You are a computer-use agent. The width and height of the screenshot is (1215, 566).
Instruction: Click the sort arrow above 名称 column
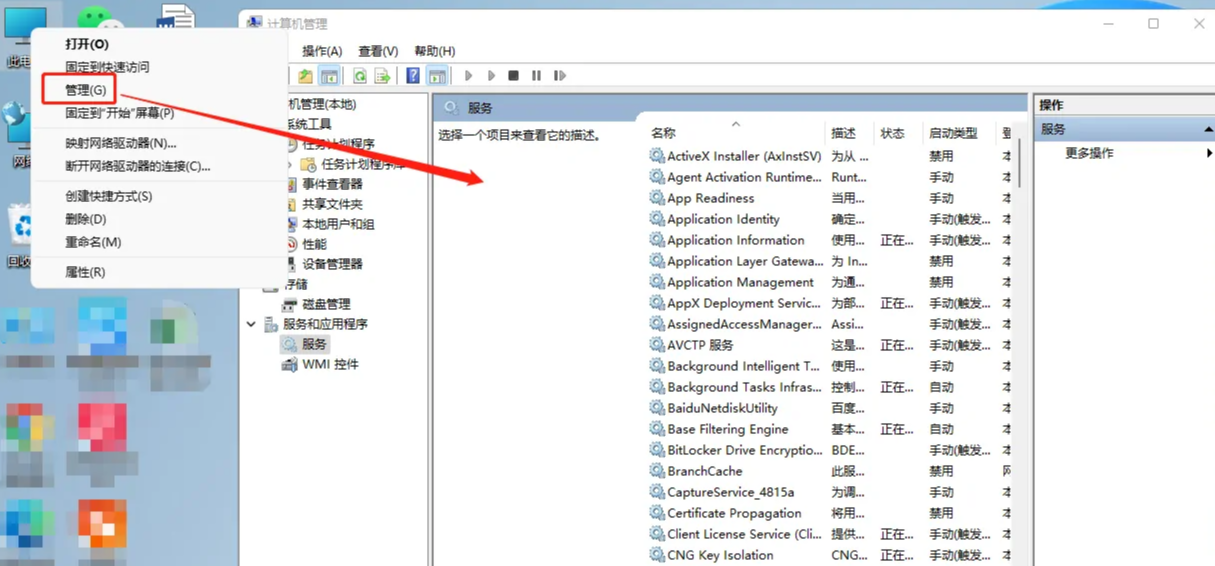point(736,124)
